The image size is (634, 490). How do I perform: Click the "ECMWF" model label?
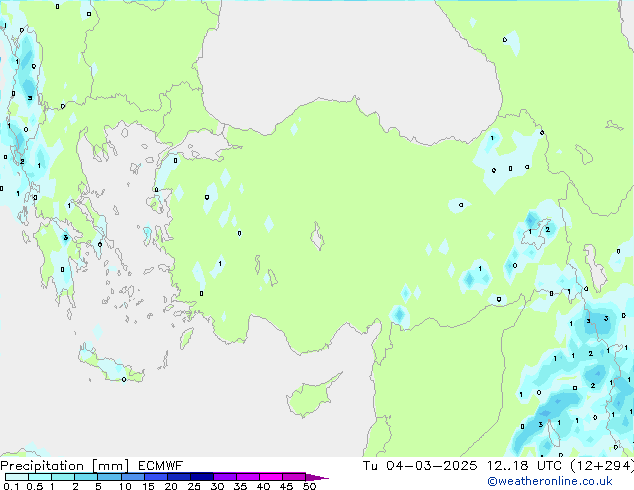pos(160,466)
